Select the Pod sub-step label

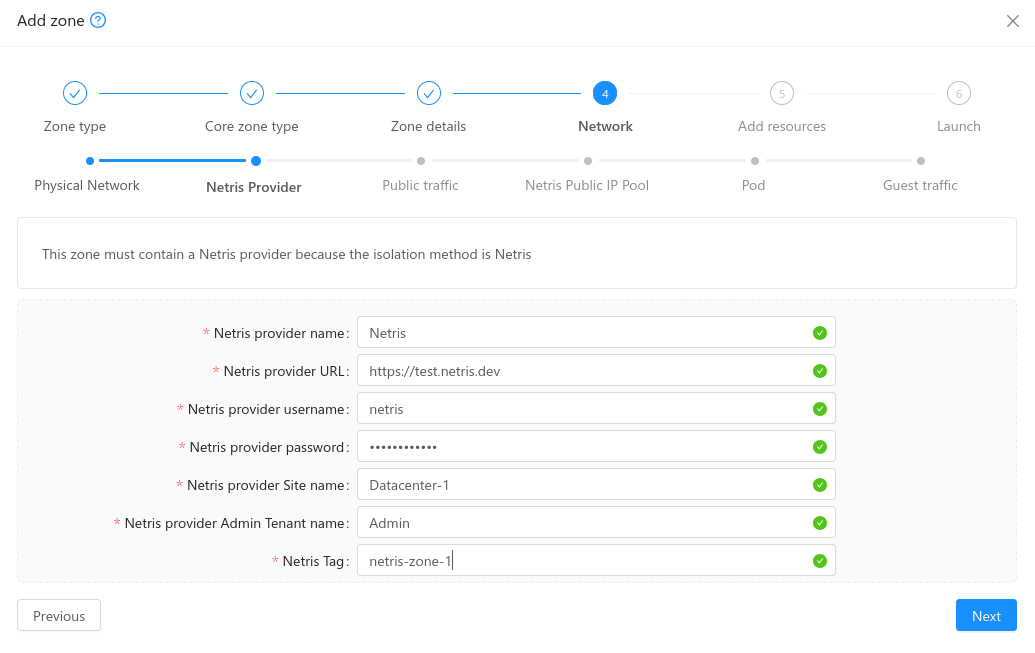point(753,185)
